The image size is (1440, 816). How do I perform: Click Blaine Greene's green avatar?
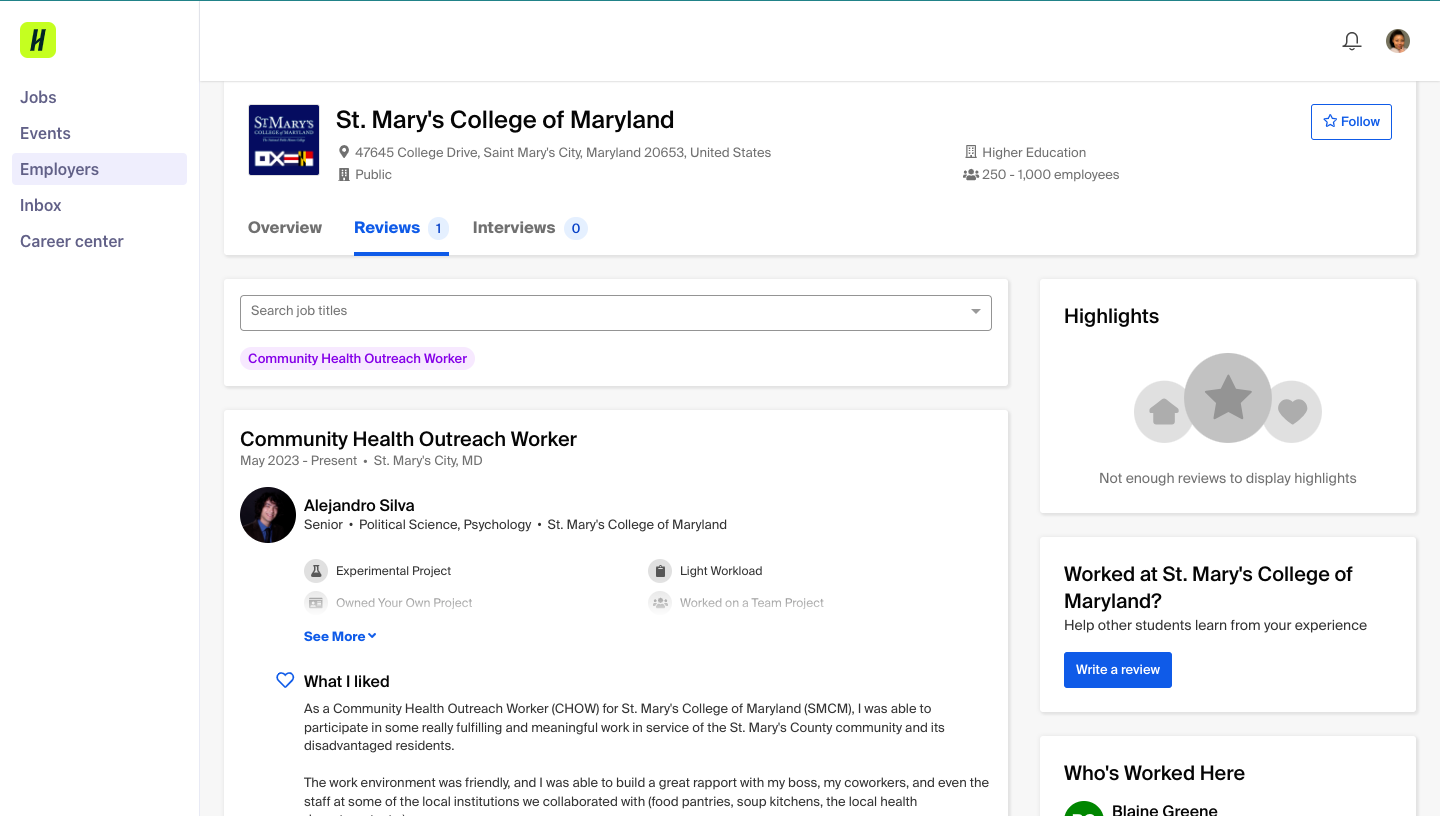[1084, 808]
